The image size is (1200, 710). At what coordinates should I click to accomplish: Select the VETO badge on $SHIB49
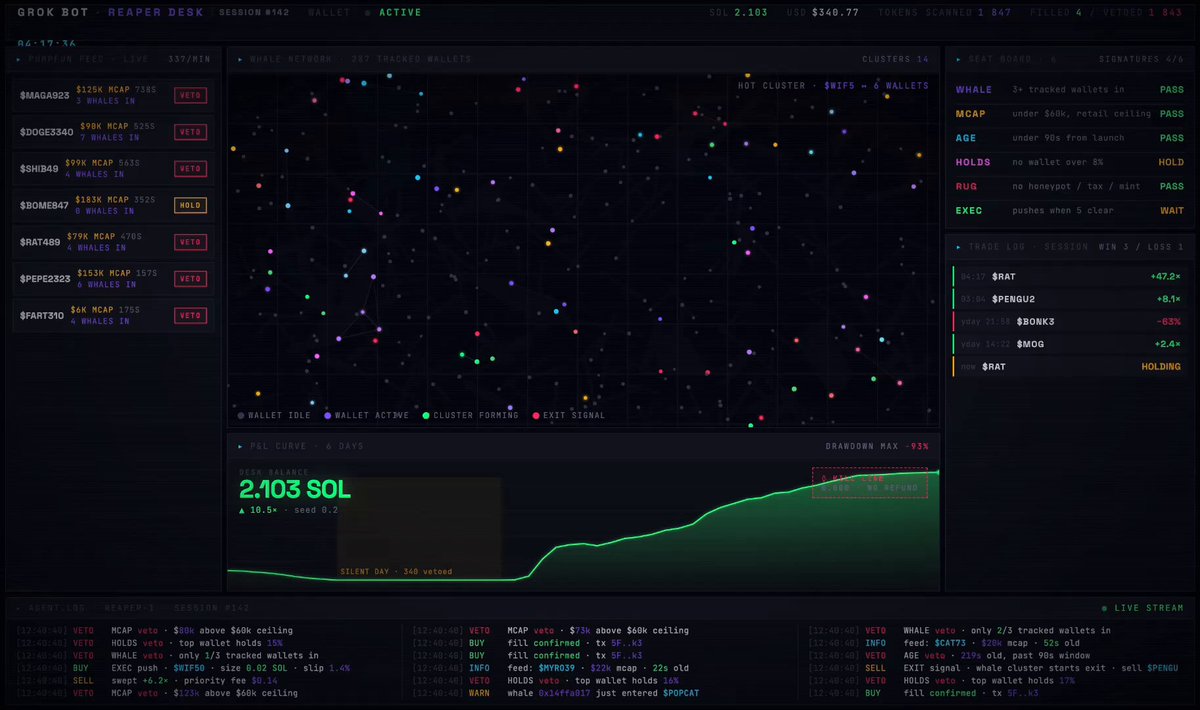(x=190, y=169)
